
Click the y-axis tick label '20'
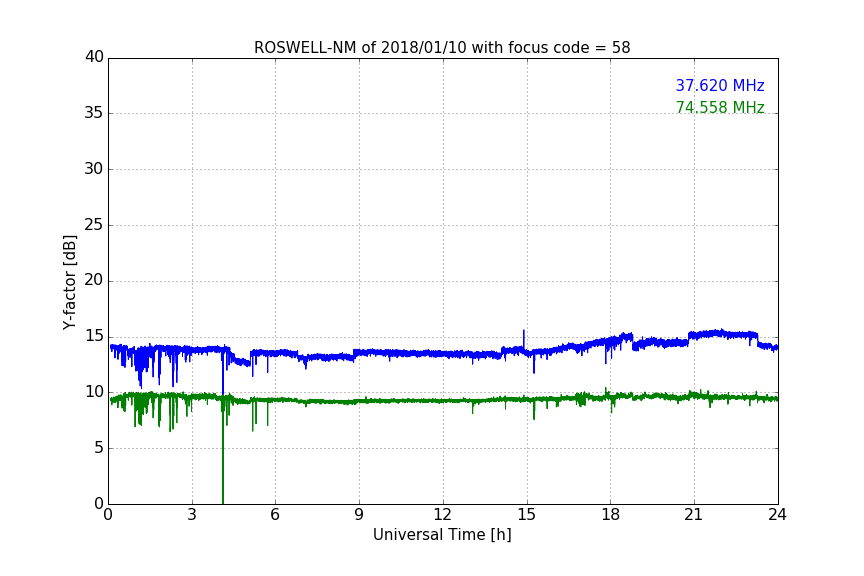pyautogui.click(x=94, y=280)
